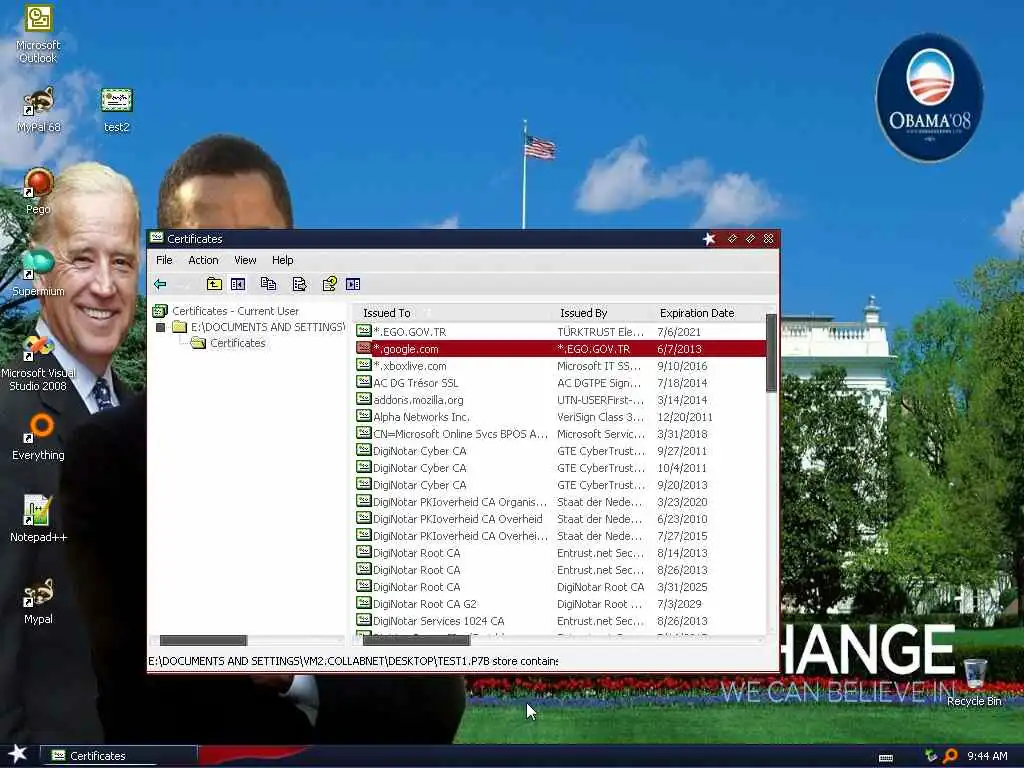Image resolution: width=1024 pixels, height=768 pixels.
Task: Click the certificate icon beside Alpha Networks Inc.
Action: 364,416
